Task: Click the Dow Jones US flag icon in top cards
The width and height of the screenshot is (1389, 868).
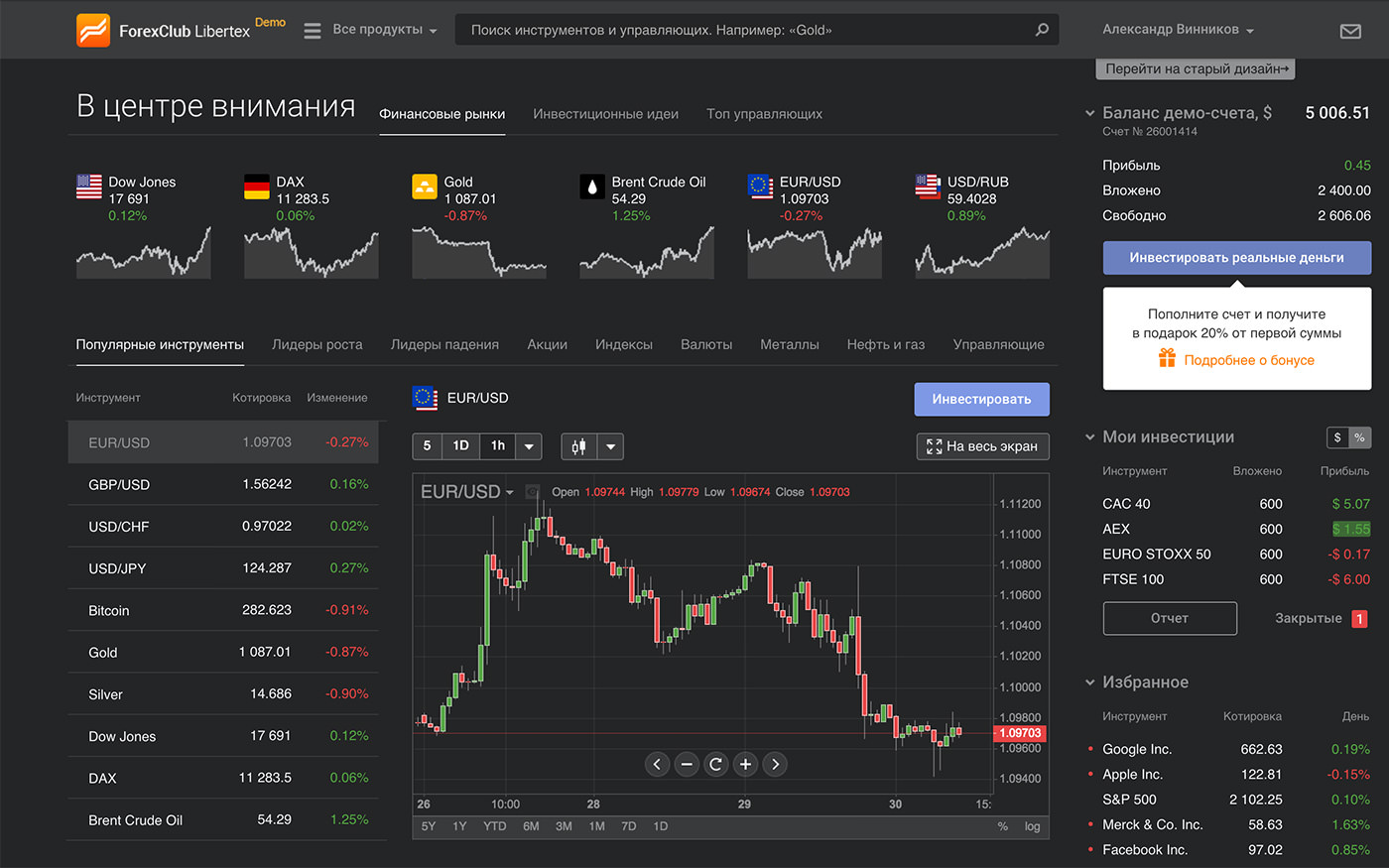Action: 89,186
